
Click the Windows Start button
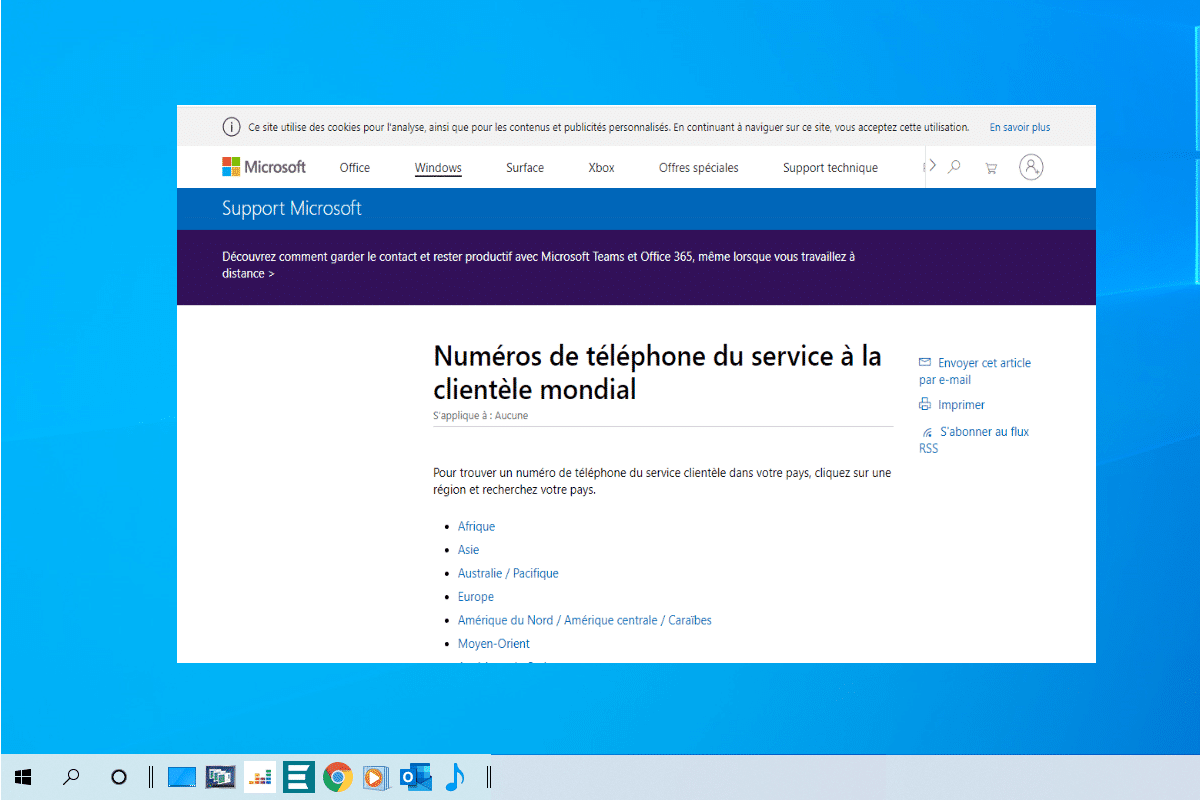pyautogui.click(x=23, y=777)
